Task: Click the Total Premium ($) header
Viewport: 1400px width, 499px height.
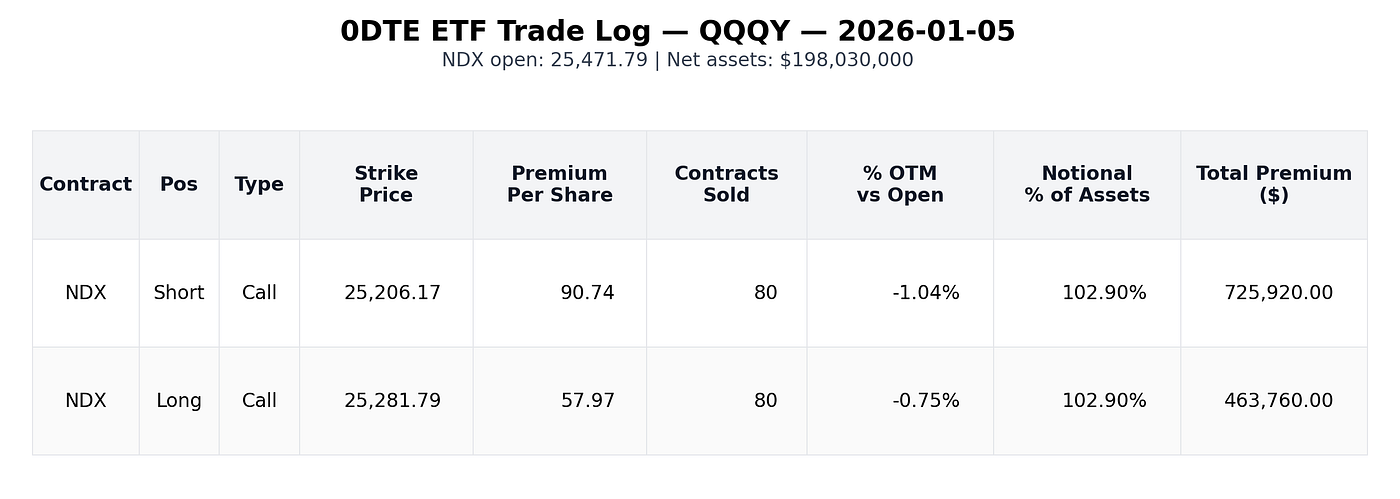Action: click(x=1274, y=185)
